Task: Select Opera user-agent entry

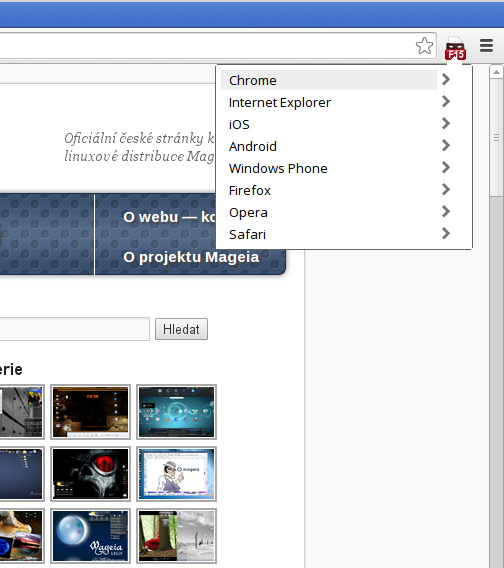Action: point(329,213)
